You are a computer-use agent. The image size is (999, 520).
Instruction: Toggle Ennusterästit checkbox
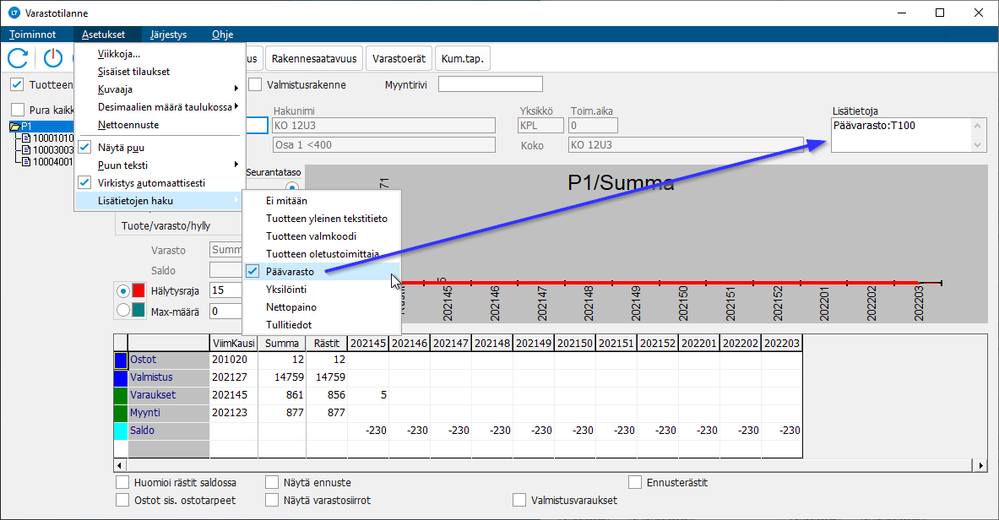coord(635,482)
